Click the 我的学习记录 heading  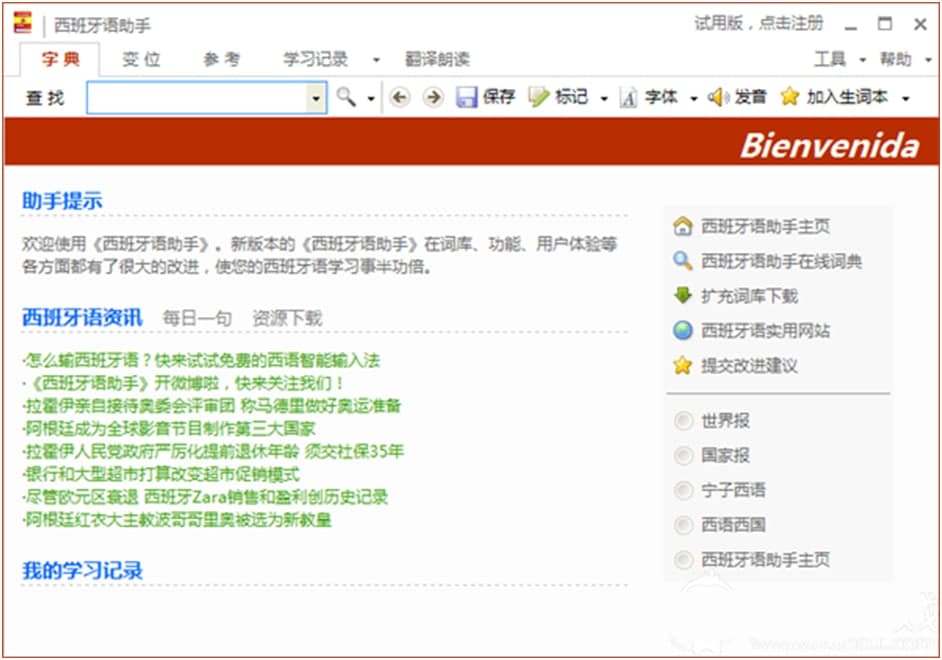(82, 571)
